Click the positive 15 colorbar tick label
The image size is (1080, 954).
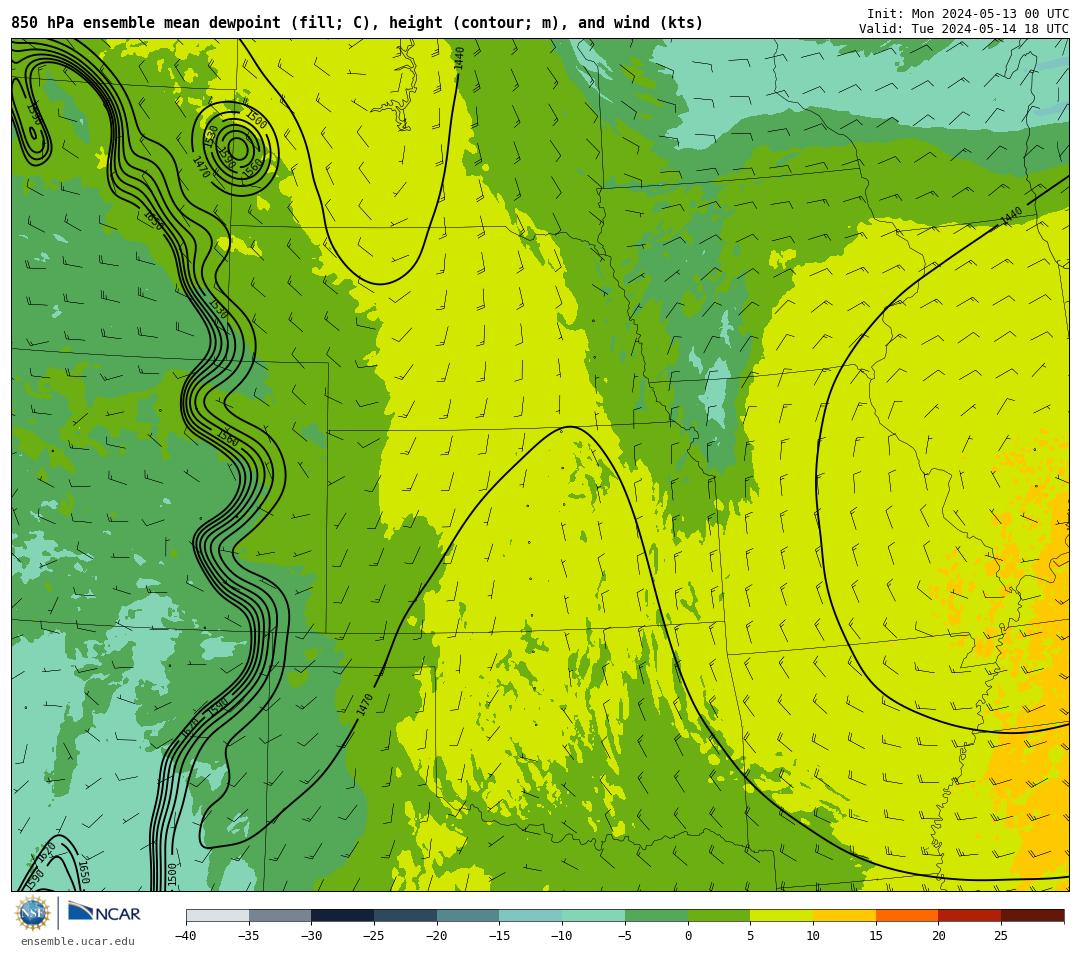876,936
